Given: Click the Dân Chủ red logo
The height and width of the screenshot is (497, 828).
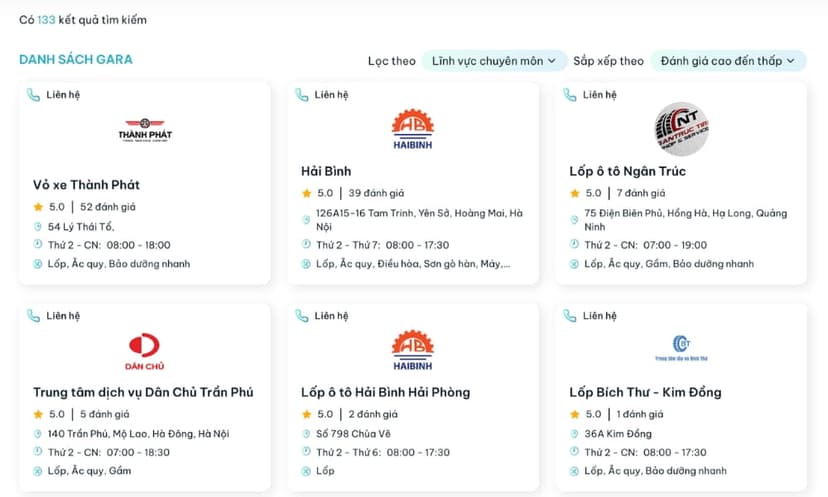Looking at the screenshot, I should click(144, 351).
